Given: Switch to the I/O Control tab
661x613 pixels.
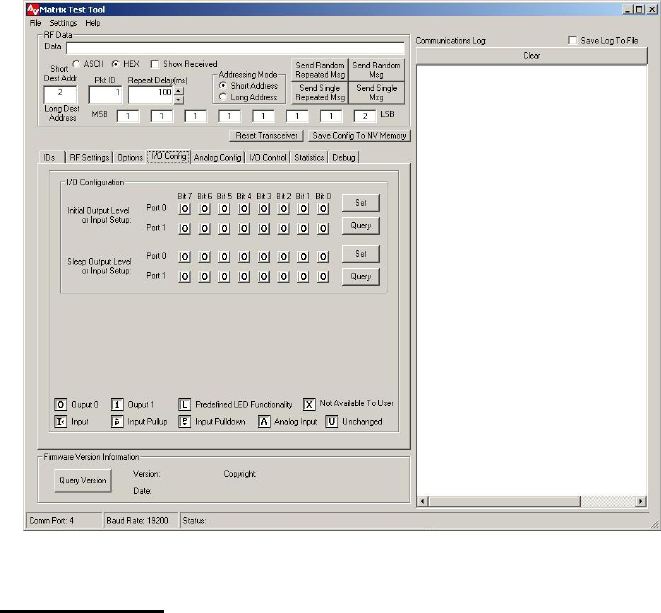Looking at the screenshot, I should click(268, 157).
